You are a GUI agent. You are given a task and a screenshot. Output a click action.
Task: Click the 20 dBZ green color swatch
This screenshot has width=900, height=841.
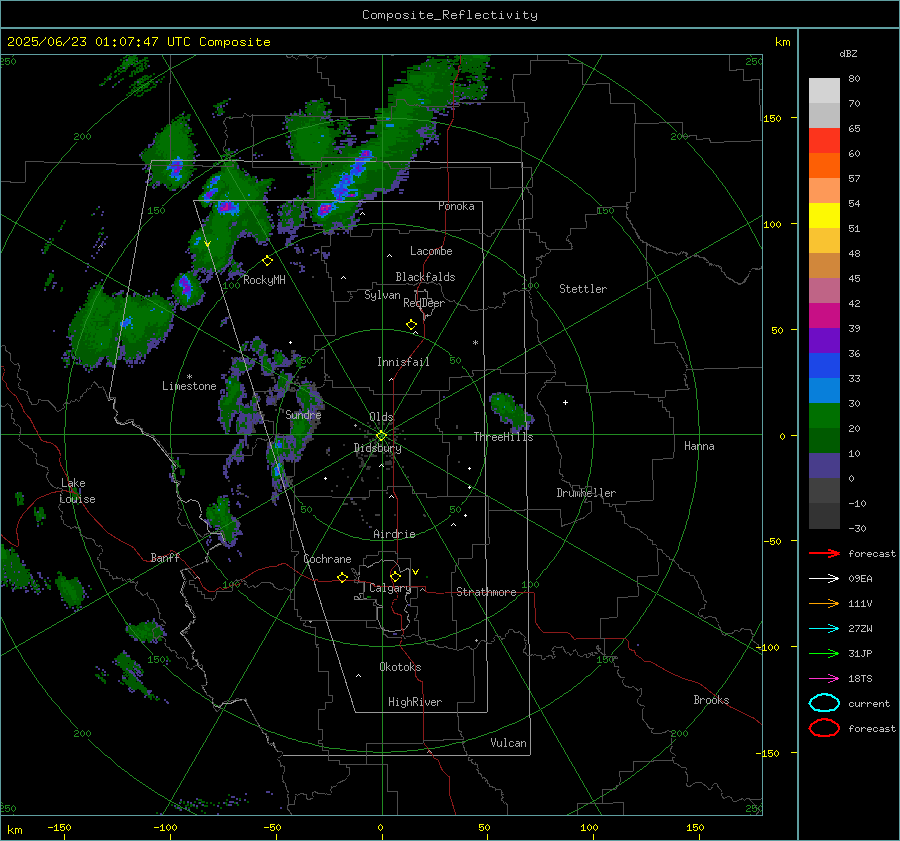pyautogui.click(x=824, y=416)
